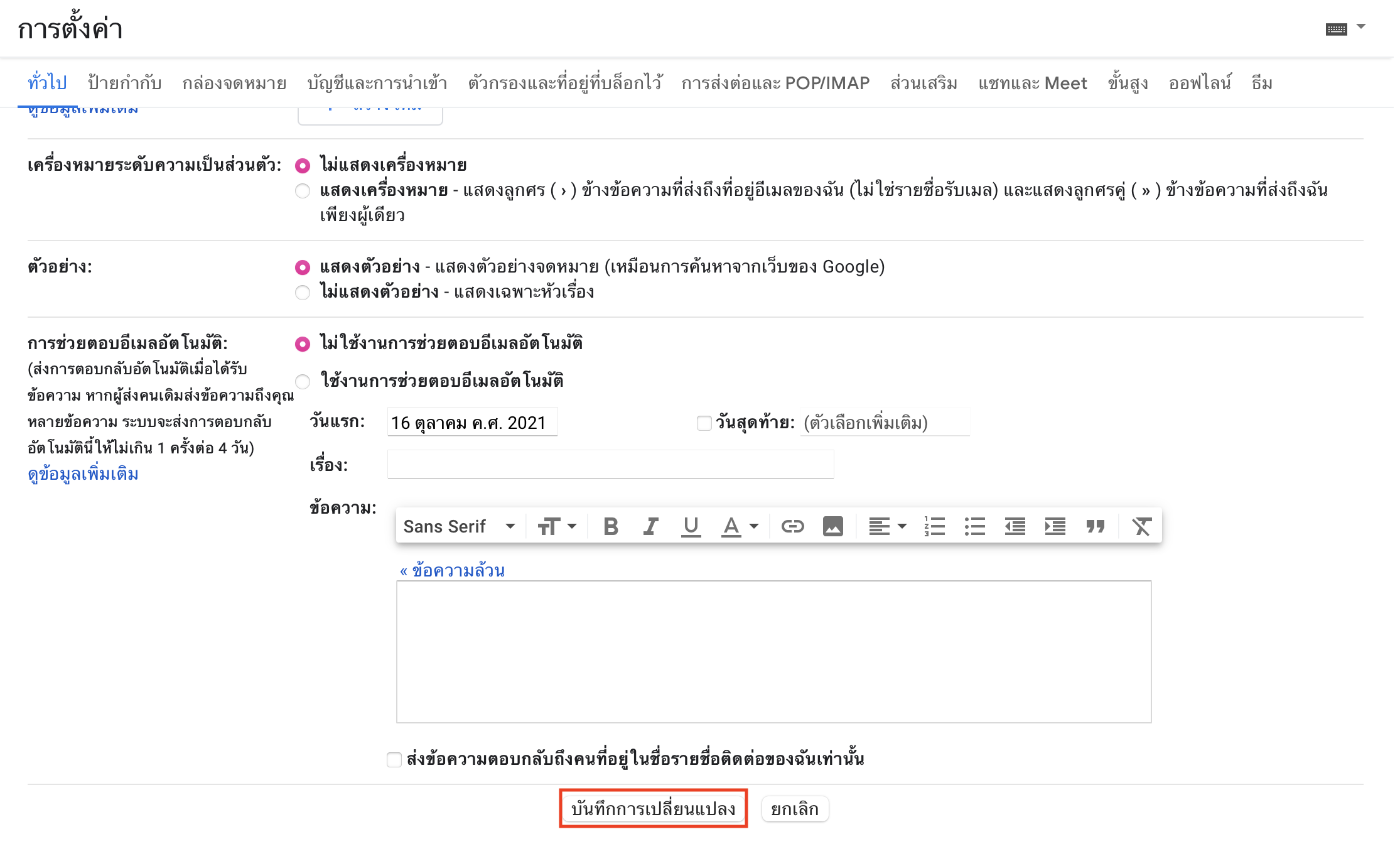
Task: Enable reply only to my contacts
Action: click(x=394, y=760)
